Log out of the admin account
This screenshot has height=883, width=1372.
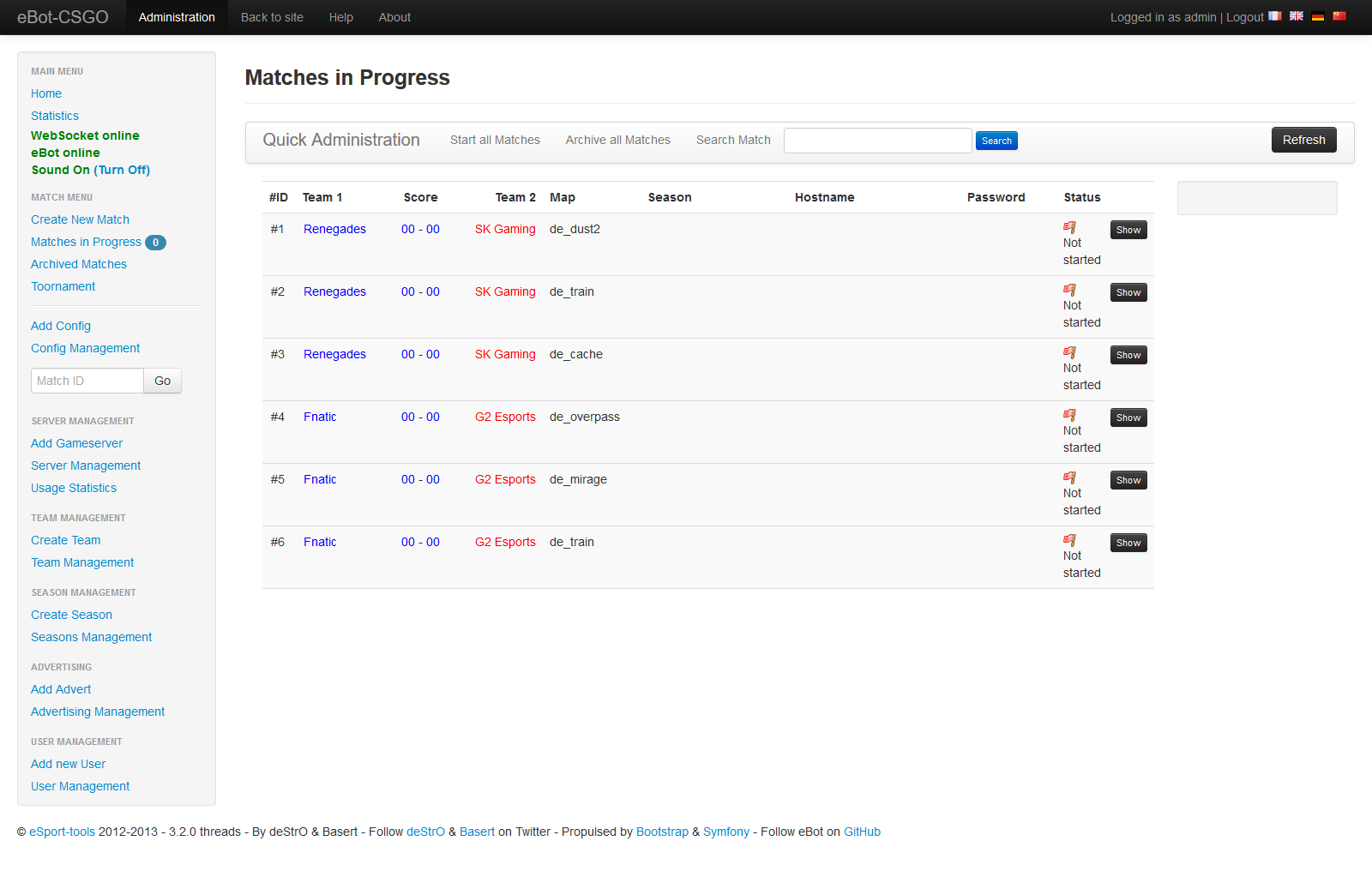[x=1244, y=17]
